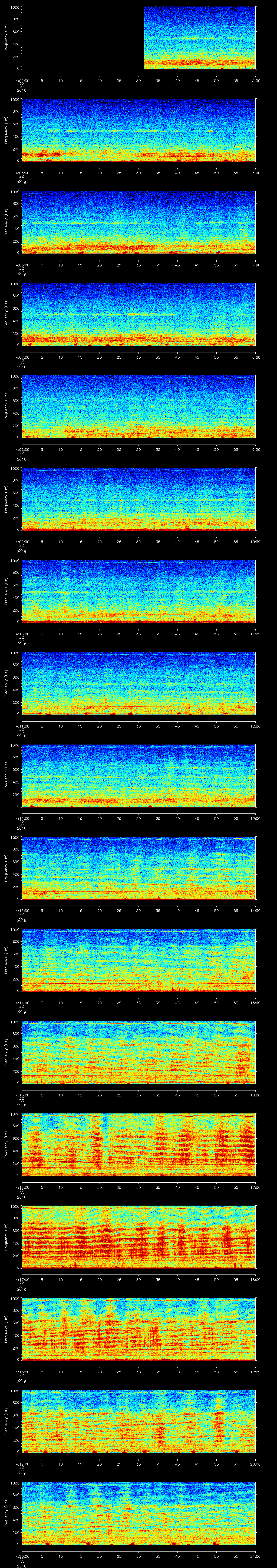Image resolution: width=277 pixels, height=1568 pixels.
Task: Click the 8:00 end time label
Action: (256, 357)
